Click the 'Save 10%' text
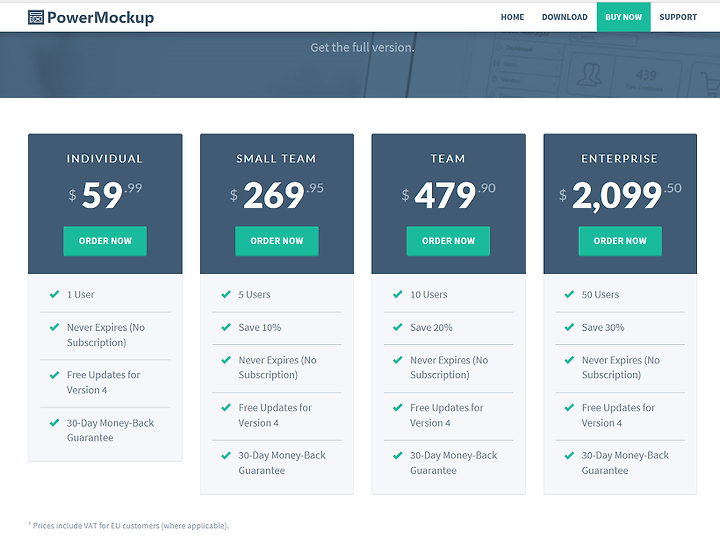 (260, 328)
